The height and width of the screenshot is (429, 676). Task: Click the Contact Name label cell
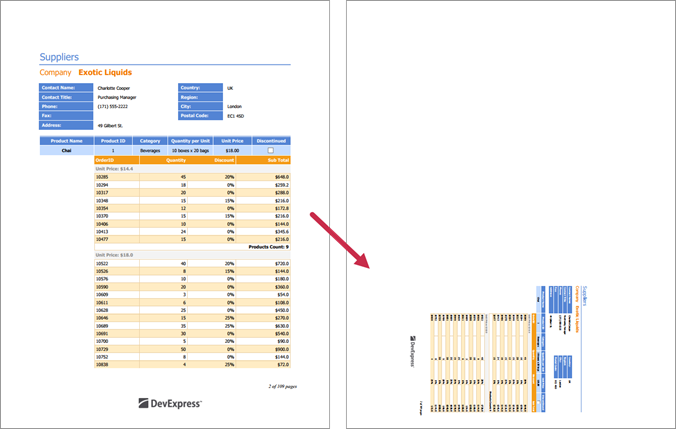coord(66,88)
